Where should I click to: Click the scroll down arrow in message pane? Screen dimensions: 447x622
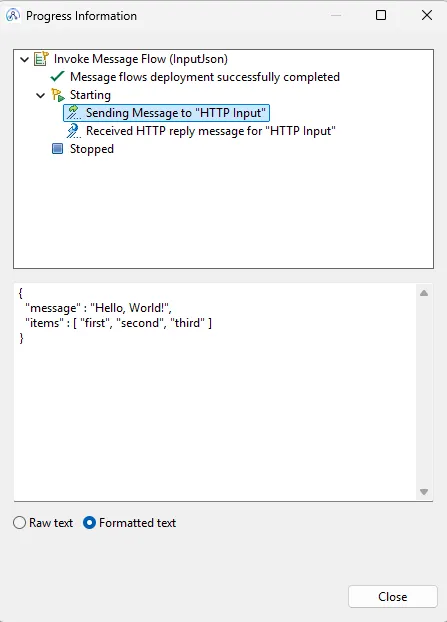point(424,492)
